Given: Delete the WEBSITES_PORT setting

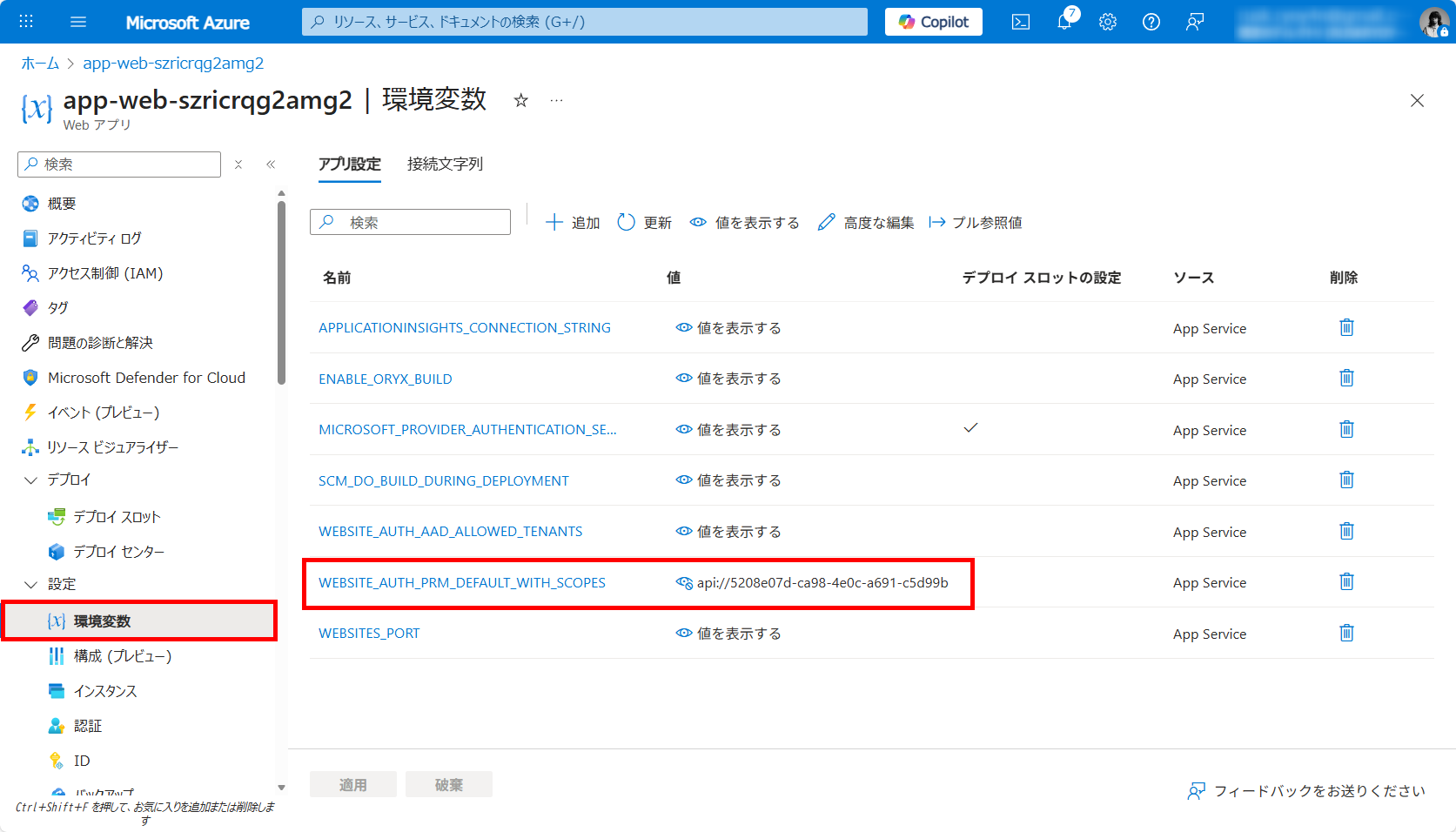Looking at the screenshot, I should tap(1346, 633).
